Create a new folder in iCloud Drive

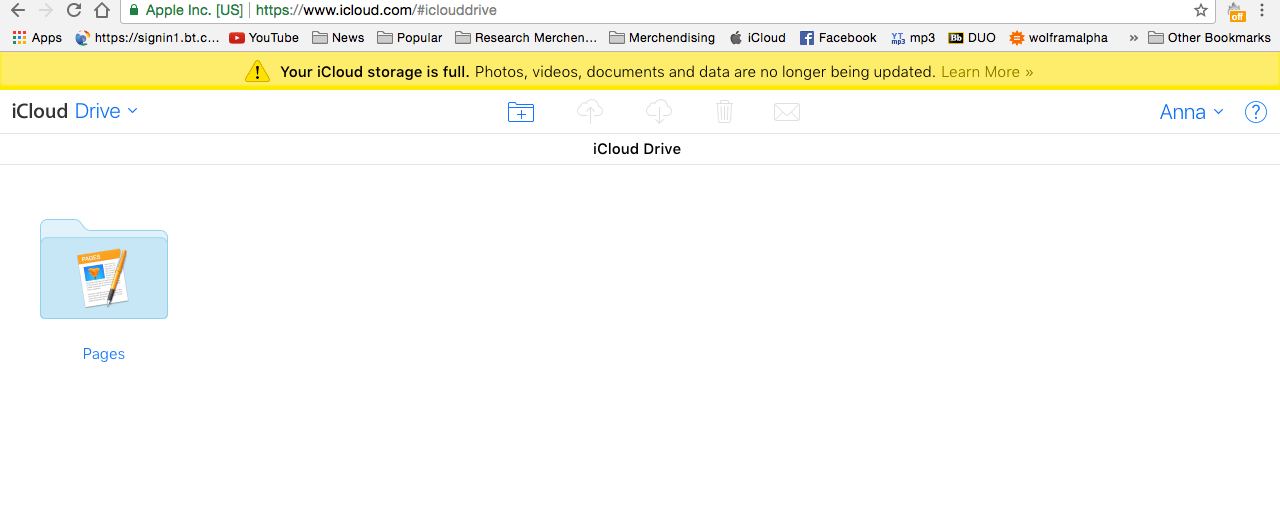coord(521,112)
